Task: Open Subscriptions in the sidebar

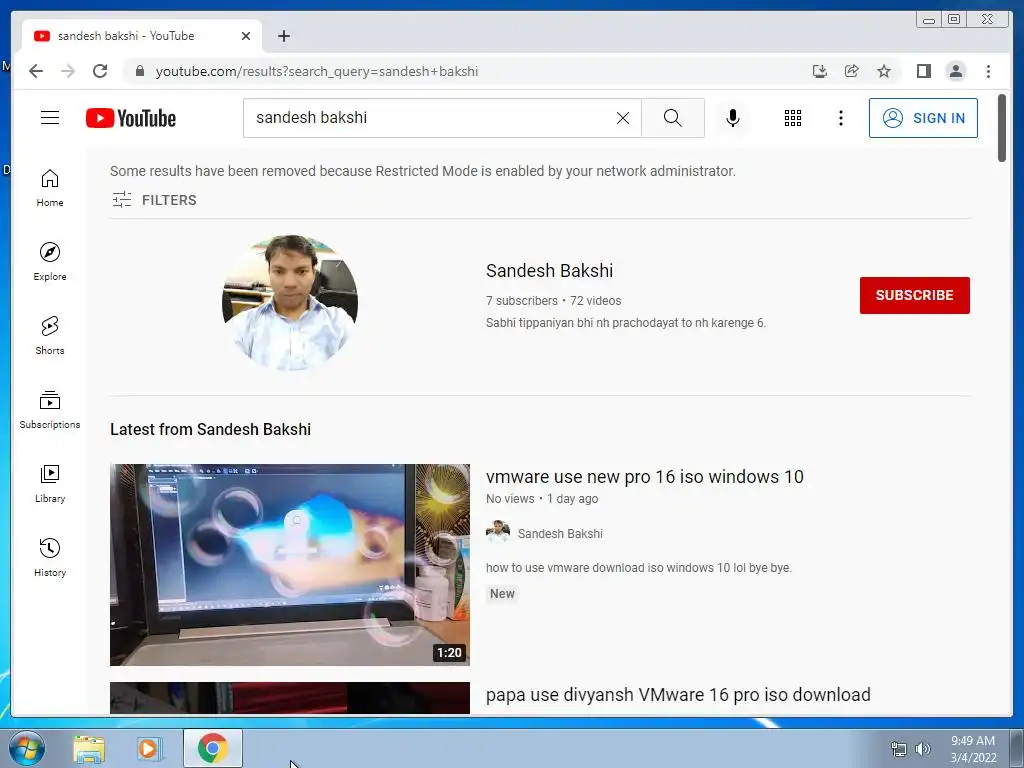Action: tap(50, 409)
